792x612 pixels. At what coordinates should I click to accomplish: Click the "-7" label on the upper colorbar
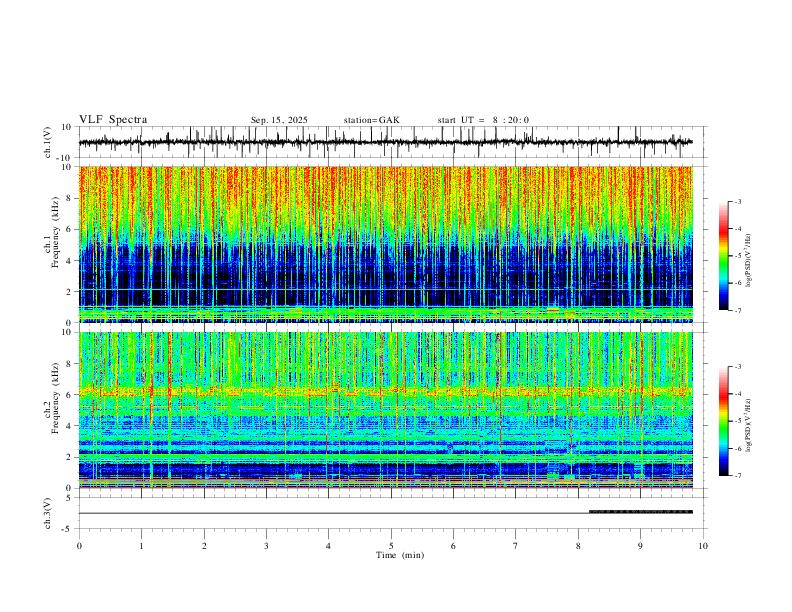(738, 310)
